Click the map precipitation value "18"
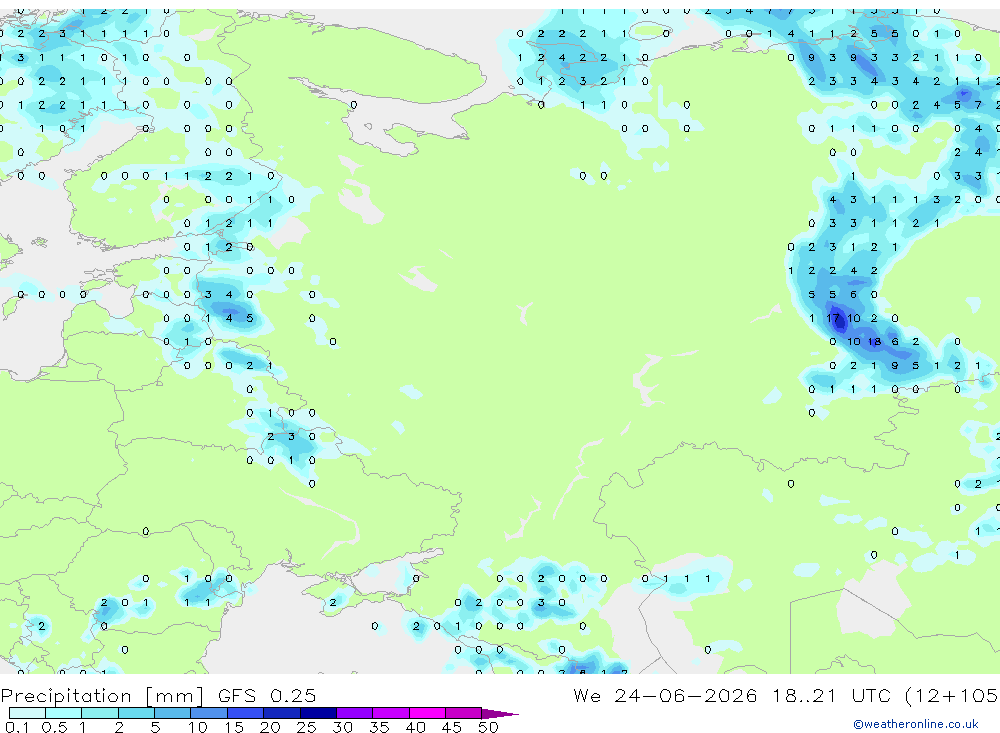The height and width of the screenshot is (733, 1000). coord(874,341)
